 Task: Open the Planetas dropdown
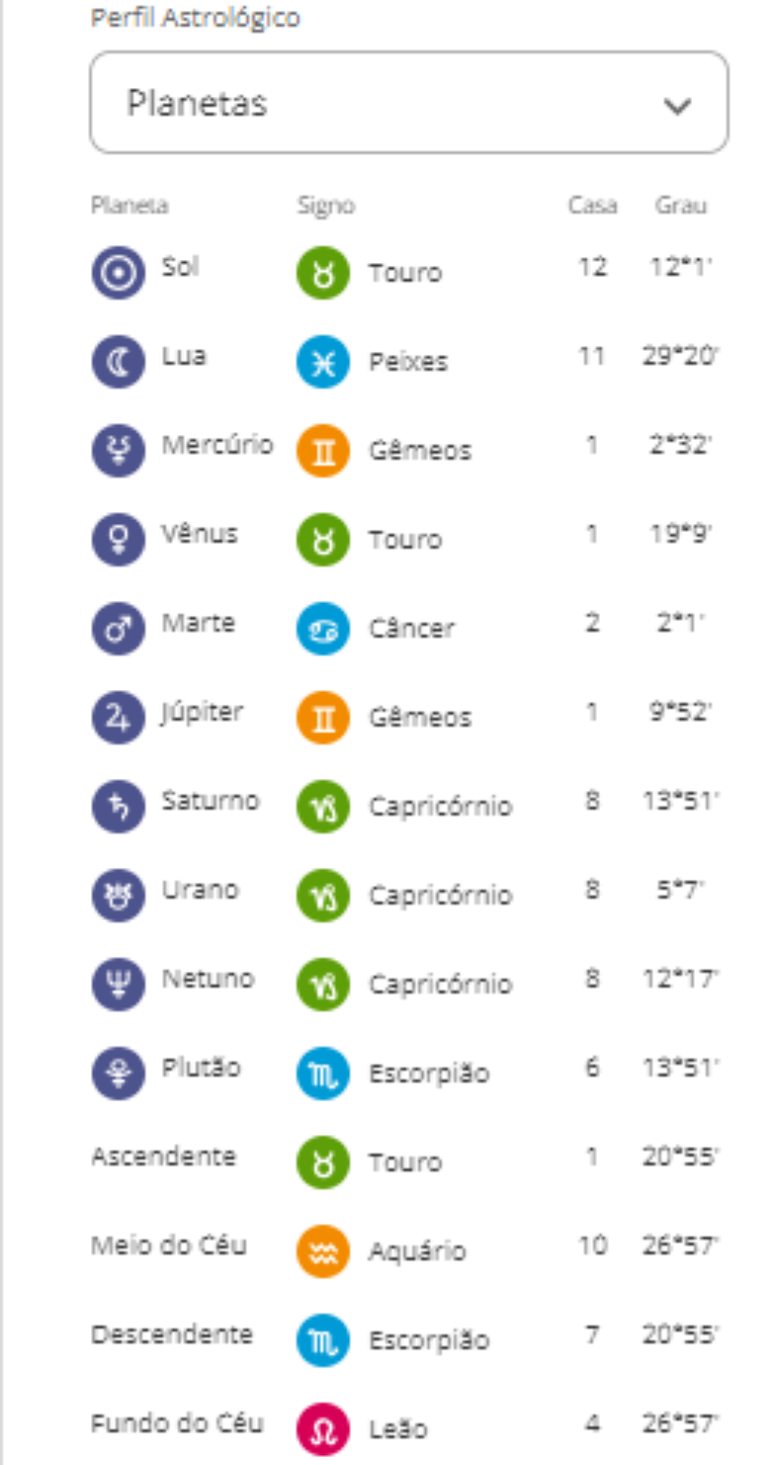[x=409, y=103]
